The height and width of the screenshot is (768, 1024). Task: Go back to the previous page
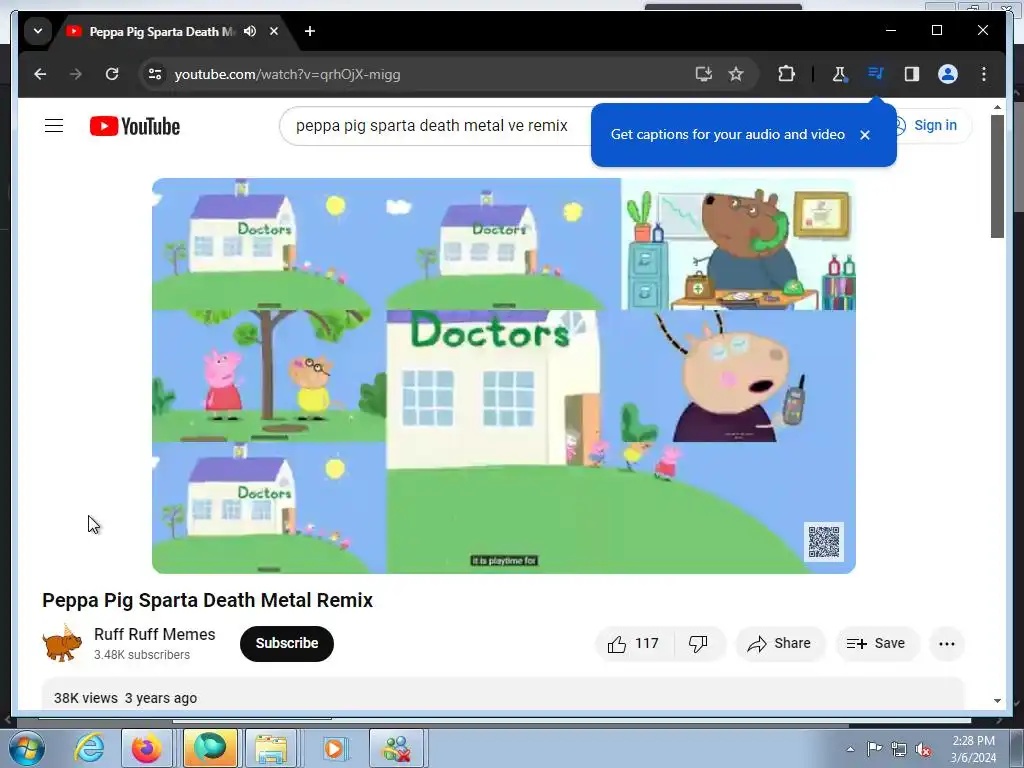(40, 74)
